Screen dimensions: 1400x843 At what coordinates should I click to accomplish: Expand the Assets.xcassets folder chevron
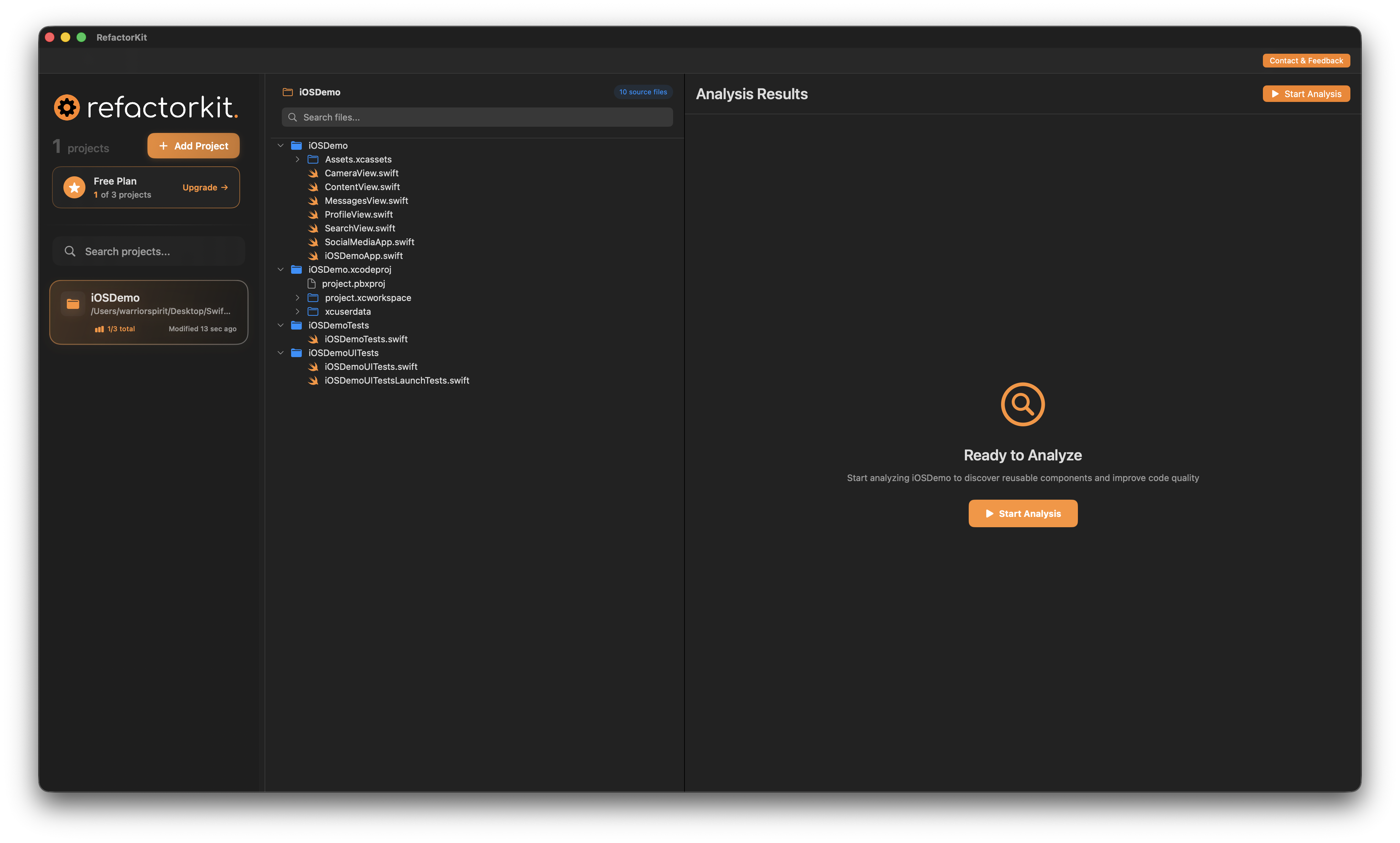point(297,159)
